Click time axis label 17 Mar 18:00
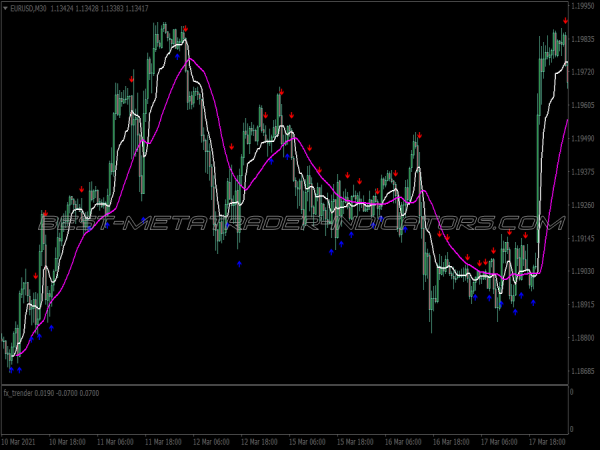600x450 pixels. 547,442
